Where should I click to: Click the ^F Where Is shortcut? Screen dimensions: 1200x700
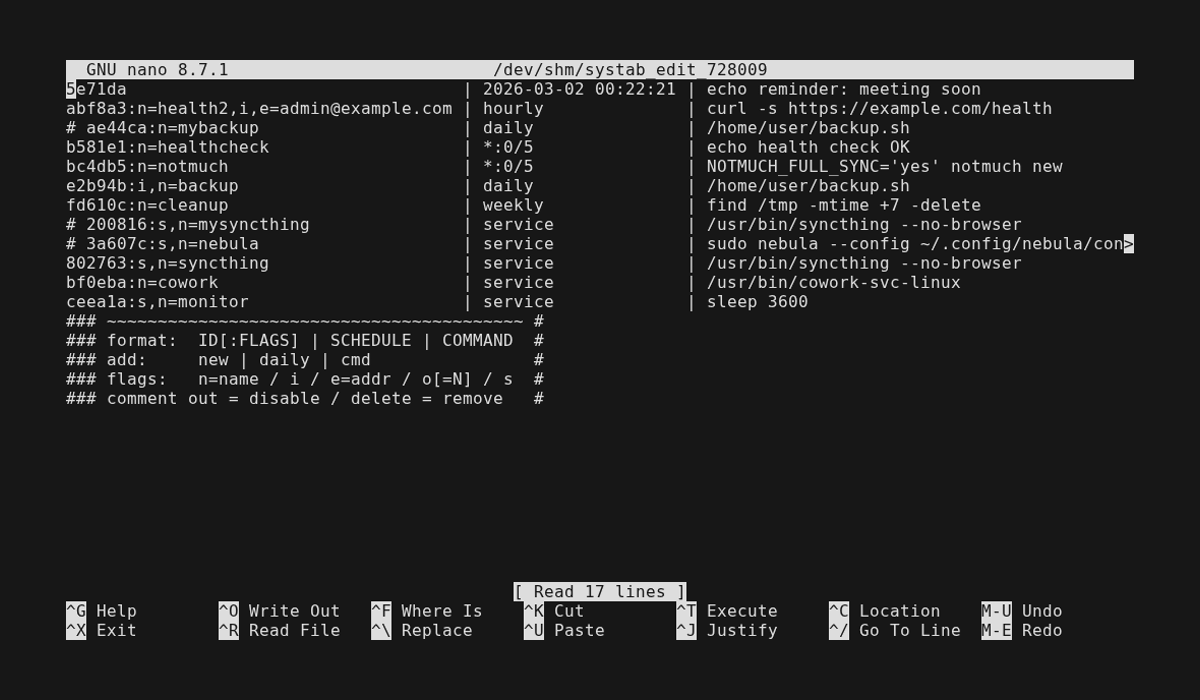[427, 611]
